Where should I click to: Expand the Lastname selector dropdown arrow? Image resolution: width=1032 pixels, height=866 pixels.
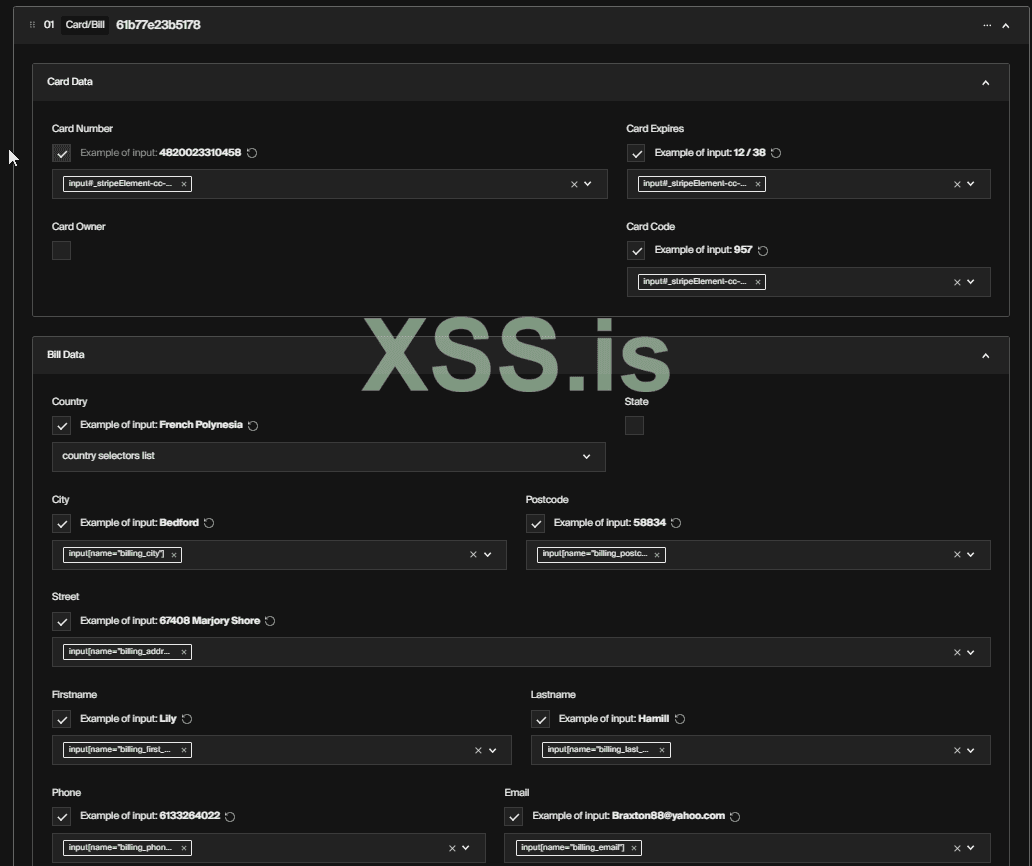point(971,750)
